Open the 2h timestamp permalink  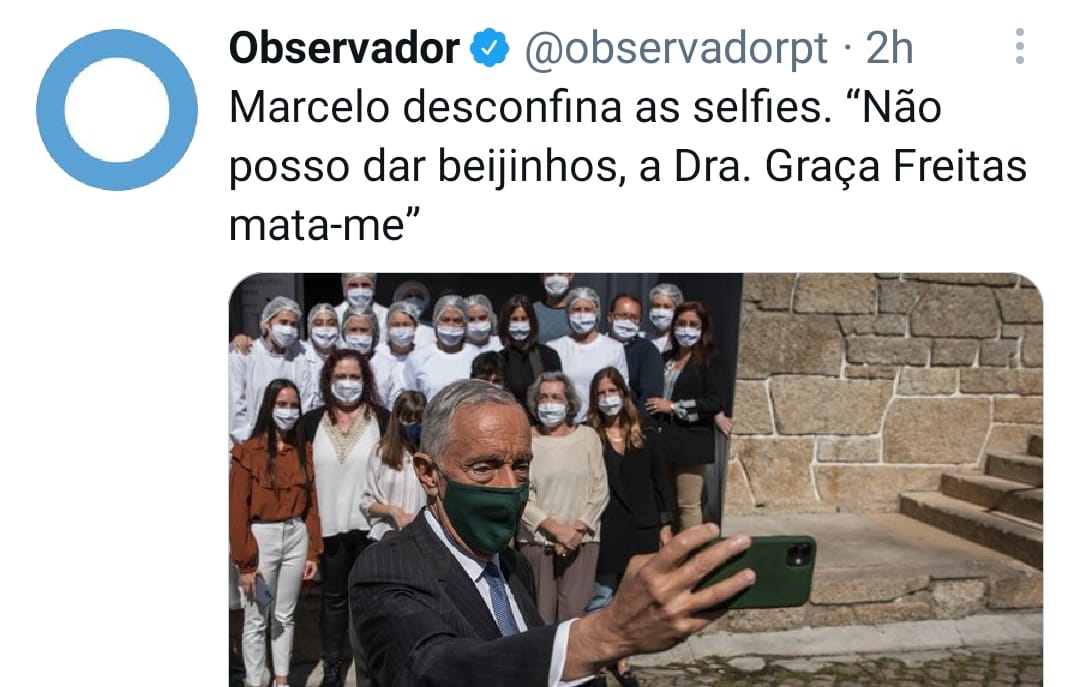889,48
